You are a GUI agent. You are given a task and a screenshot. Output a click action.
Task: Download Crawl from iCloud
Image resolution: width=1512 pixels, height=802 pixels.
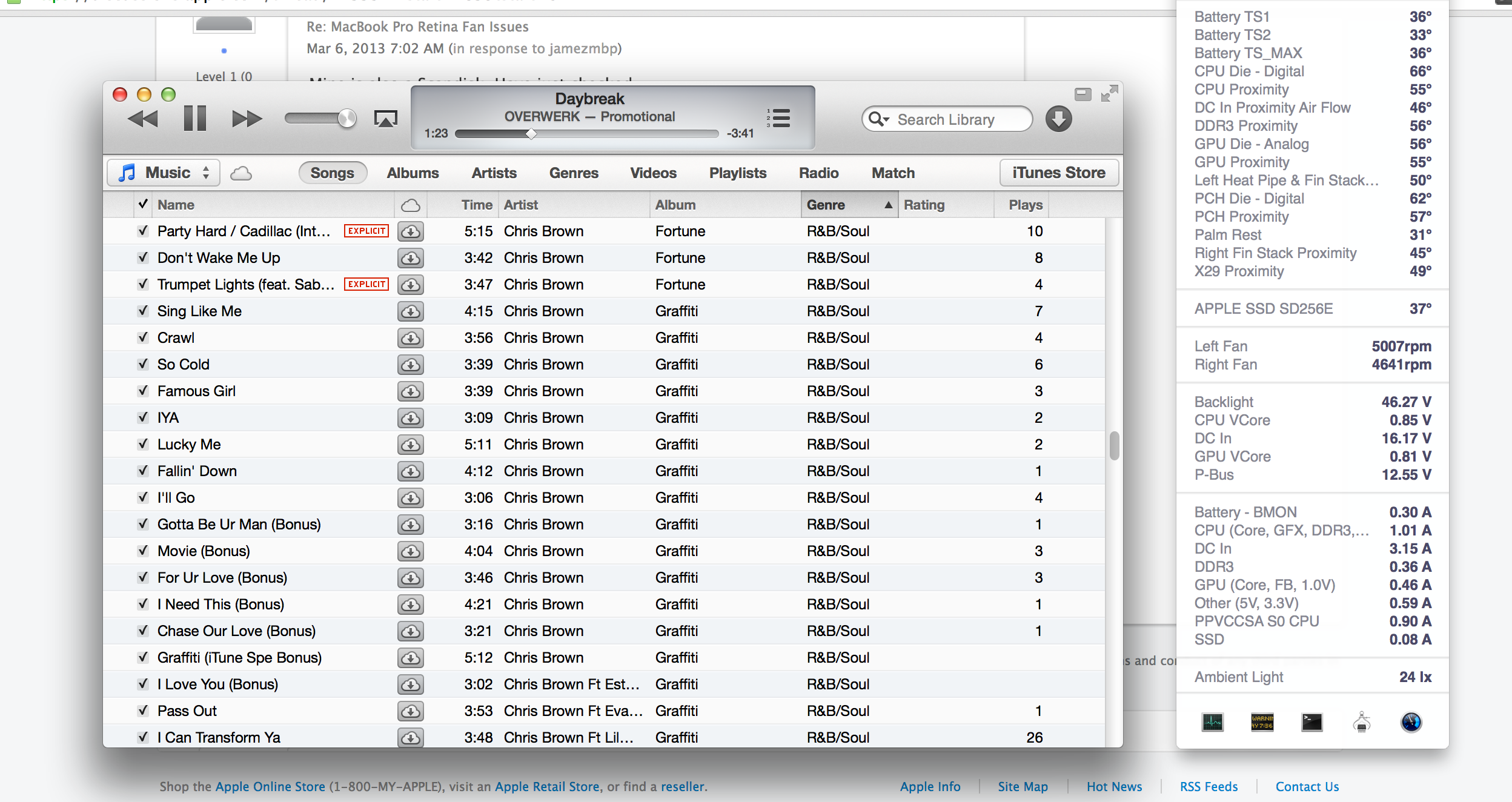point(411,338)
